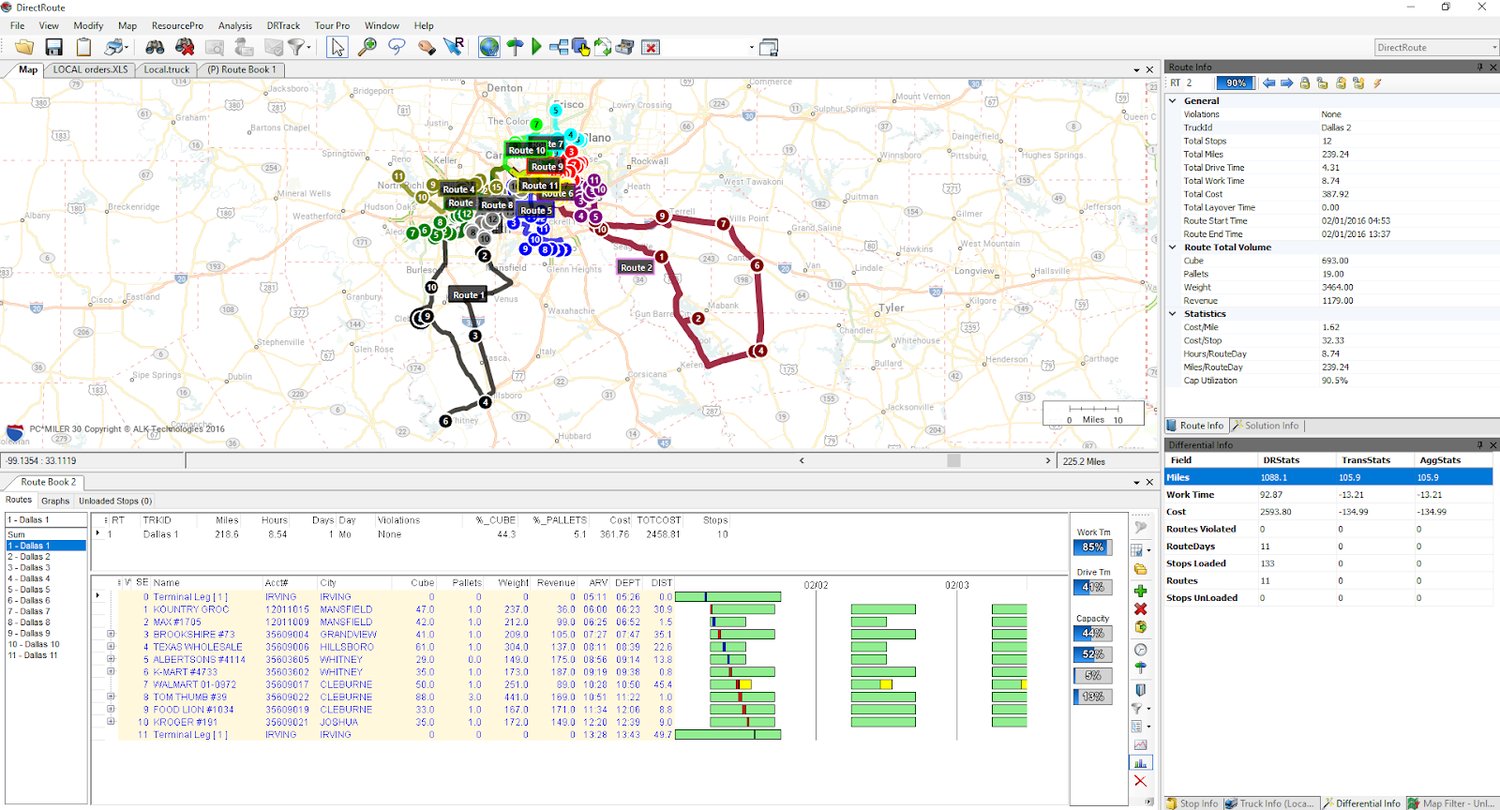Toggle the pushpin on Route Info panel

[1481, 66]
